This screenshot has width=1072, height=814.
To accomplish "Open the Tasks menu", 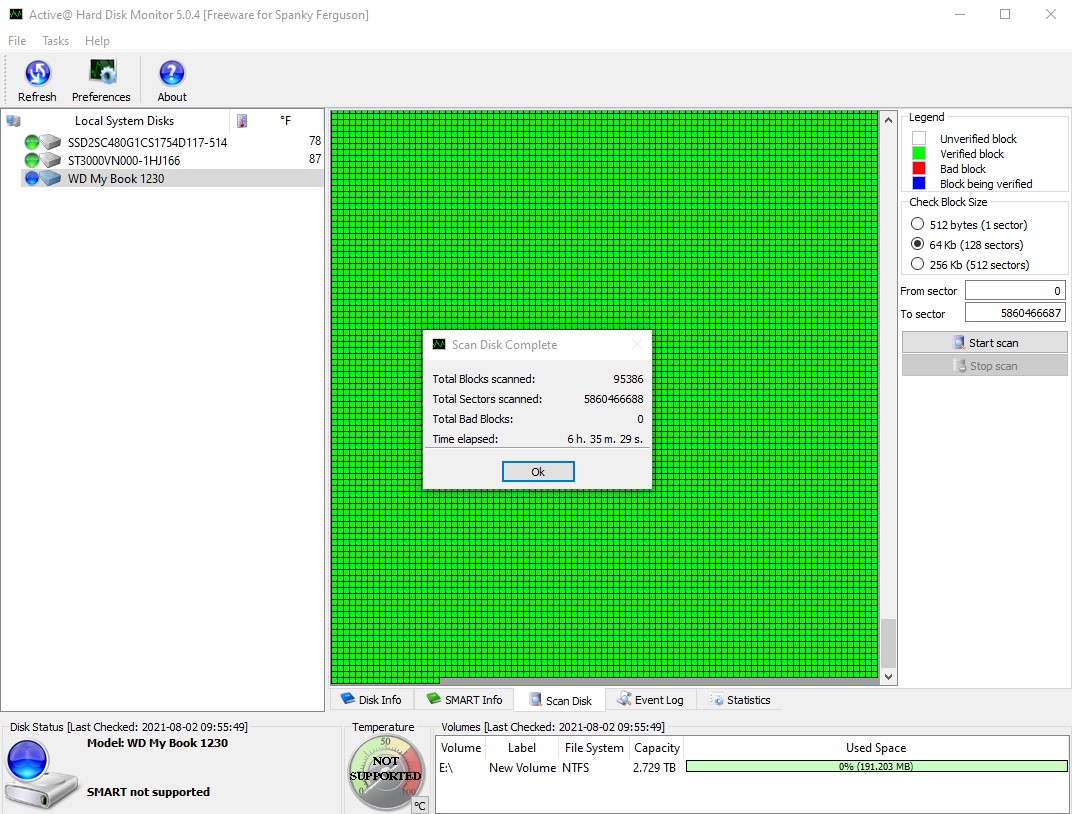I will [x=56, y=41].
